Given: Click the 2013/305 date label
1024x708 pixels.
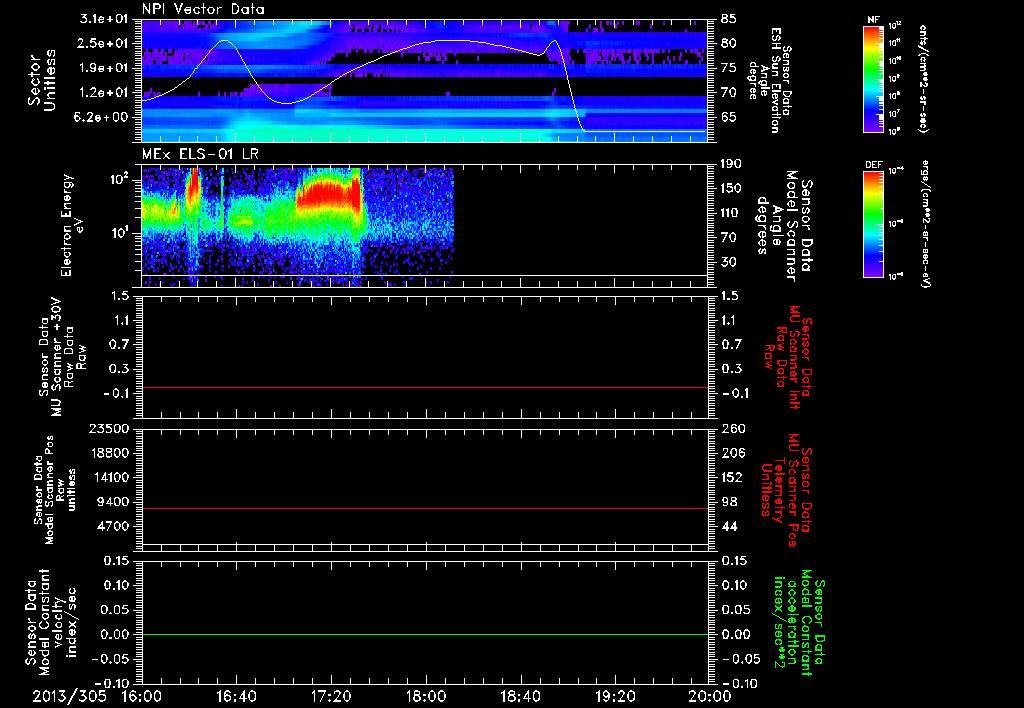Looking at the screenshot, I should [69, 696].
